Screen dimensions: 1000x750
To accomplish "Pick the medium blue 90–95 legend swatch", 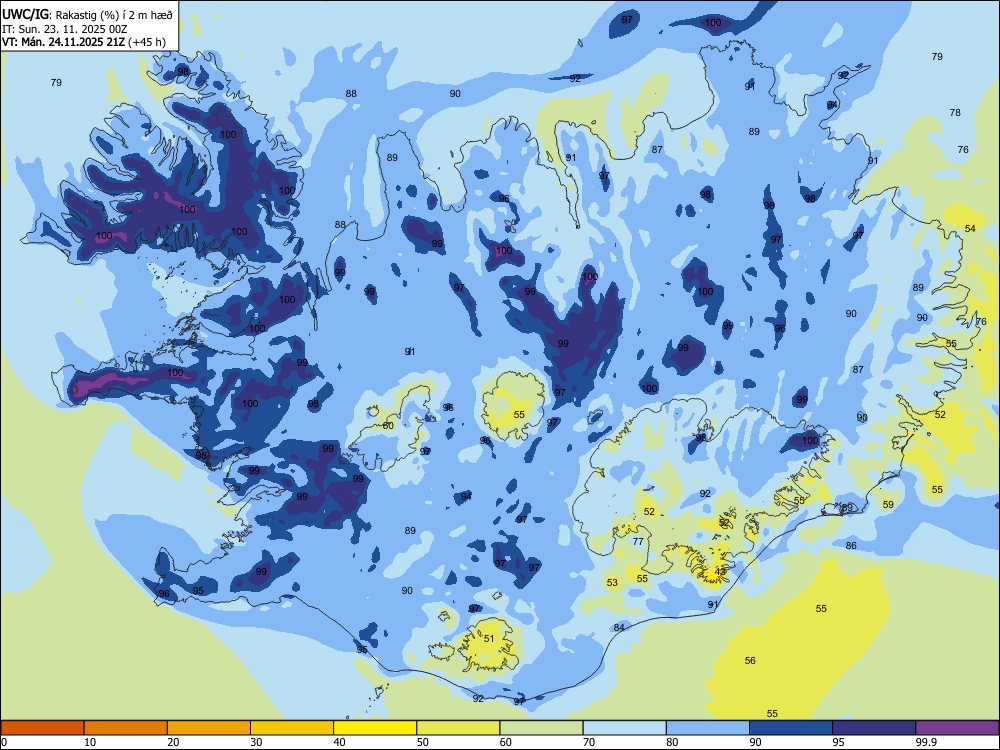I will point(791,728).
